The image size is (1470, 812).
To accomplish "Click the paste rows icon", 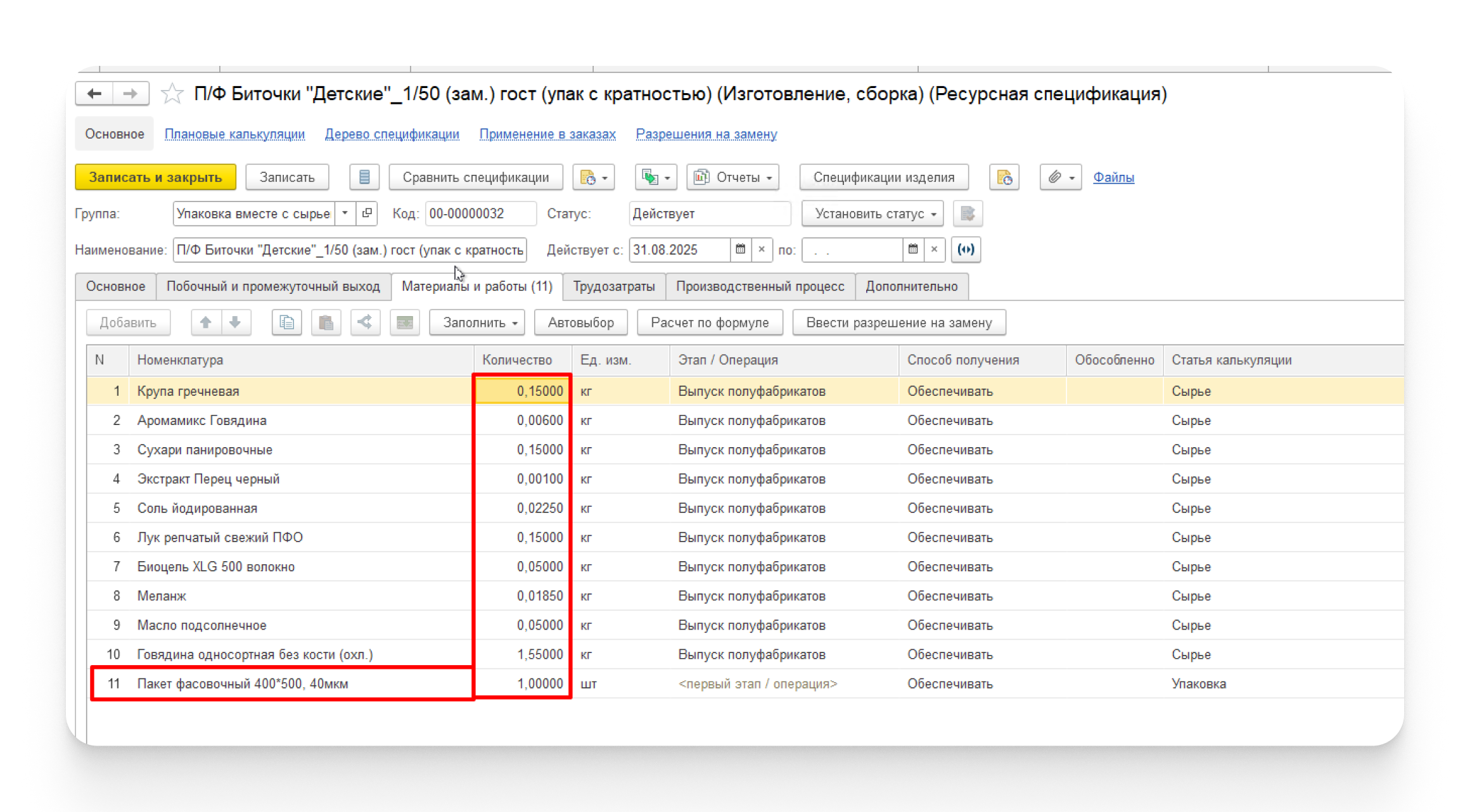I will tap(326, 322).
